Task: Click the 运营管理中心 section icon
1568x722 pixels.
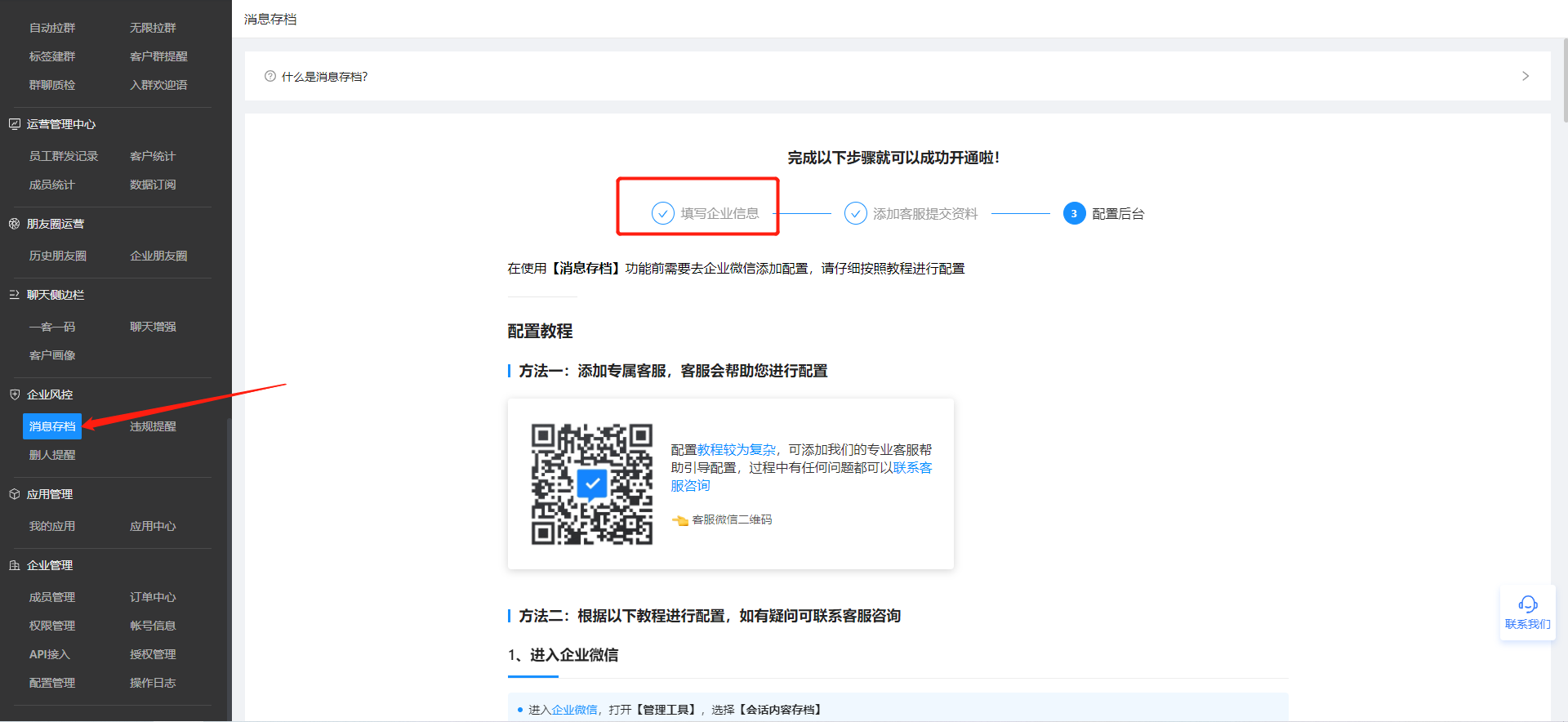Action: (x=14, y=124)
